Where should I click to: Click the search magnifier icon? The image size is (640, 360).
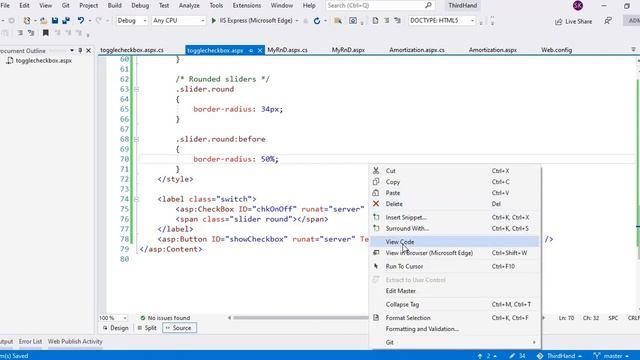click(428, 5)
